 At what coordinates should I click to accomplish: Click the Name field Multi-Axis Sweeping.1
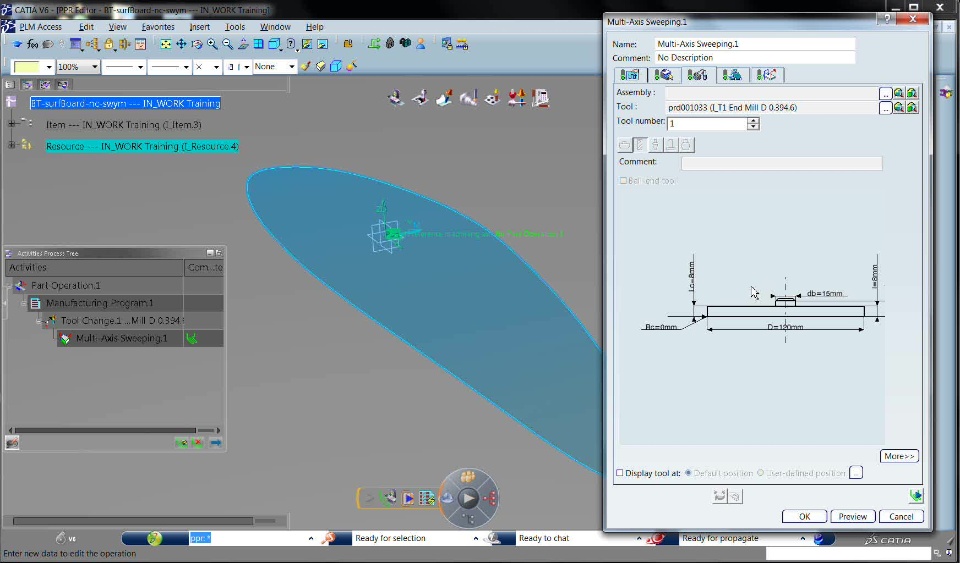click(x=755, y=44)
